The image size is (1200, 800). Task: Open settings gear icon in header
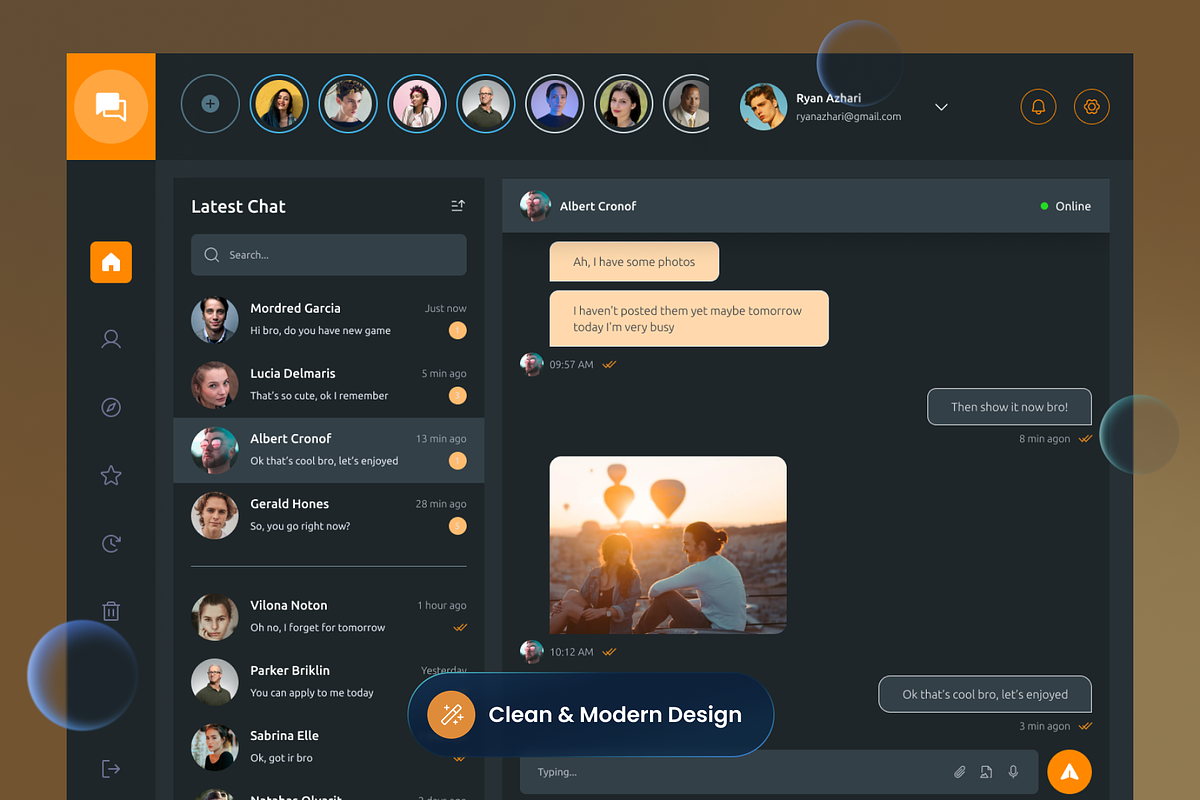coord(1092,106)
